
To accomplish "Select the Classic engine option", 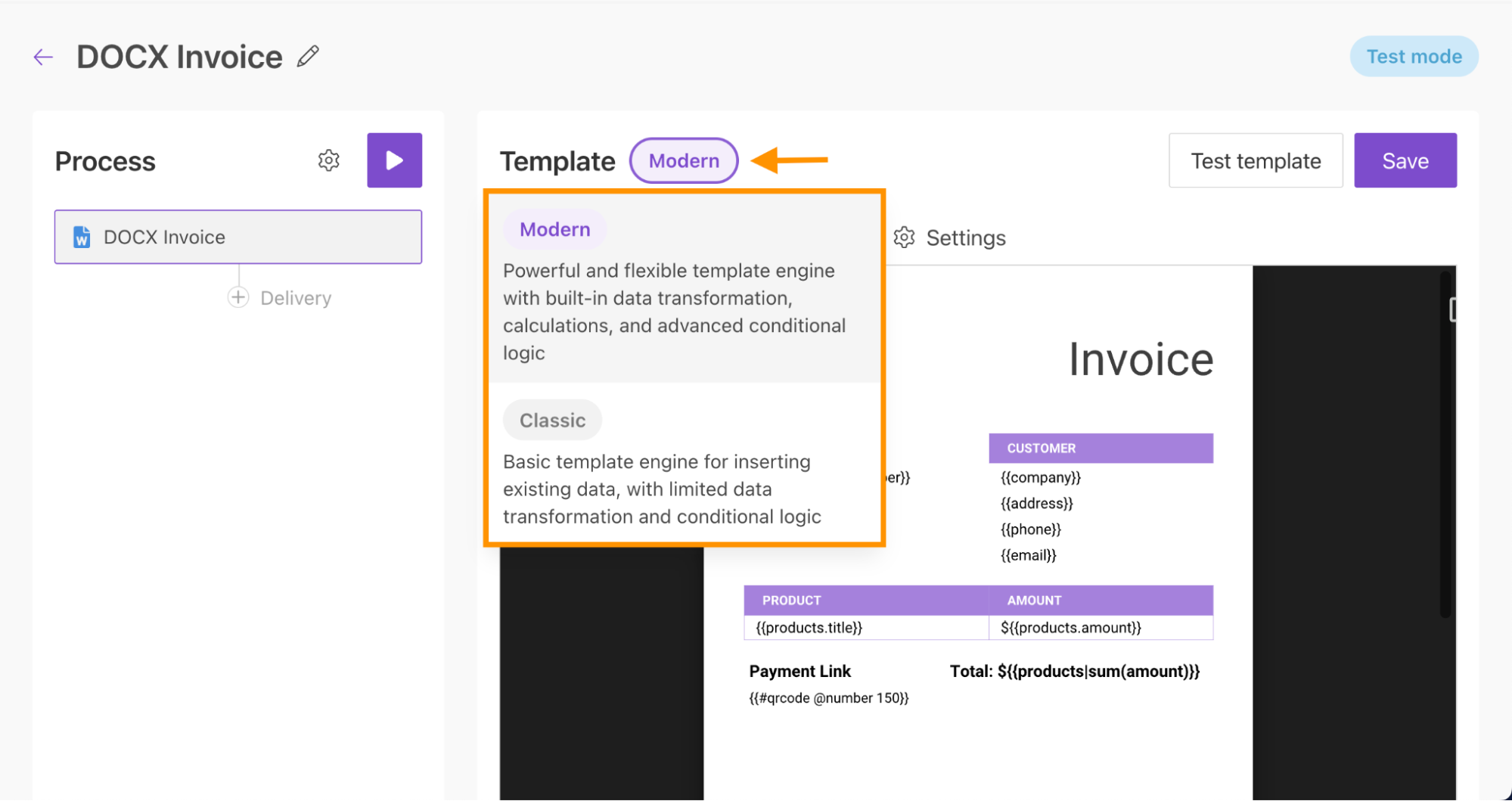I will click(x=552, y=420).
